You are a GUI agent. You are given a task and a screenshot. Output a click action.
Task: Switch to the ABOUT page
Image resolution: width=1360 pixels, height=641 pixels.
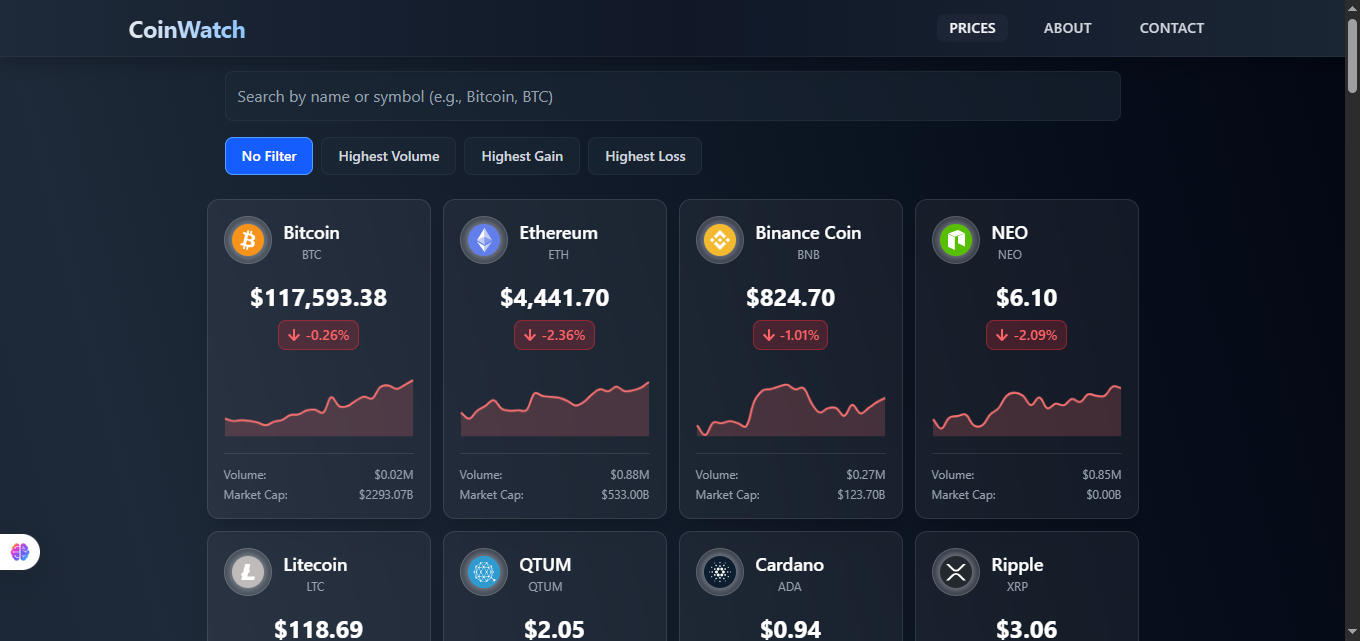[x=1067, y=28]
